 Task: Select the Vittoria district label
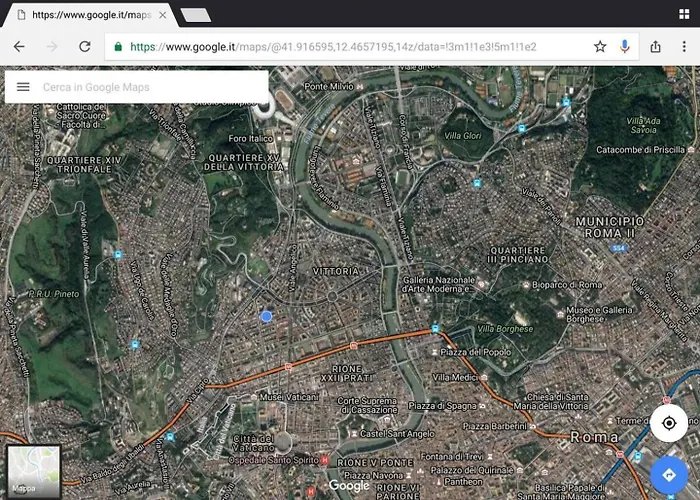click(336, 271)
